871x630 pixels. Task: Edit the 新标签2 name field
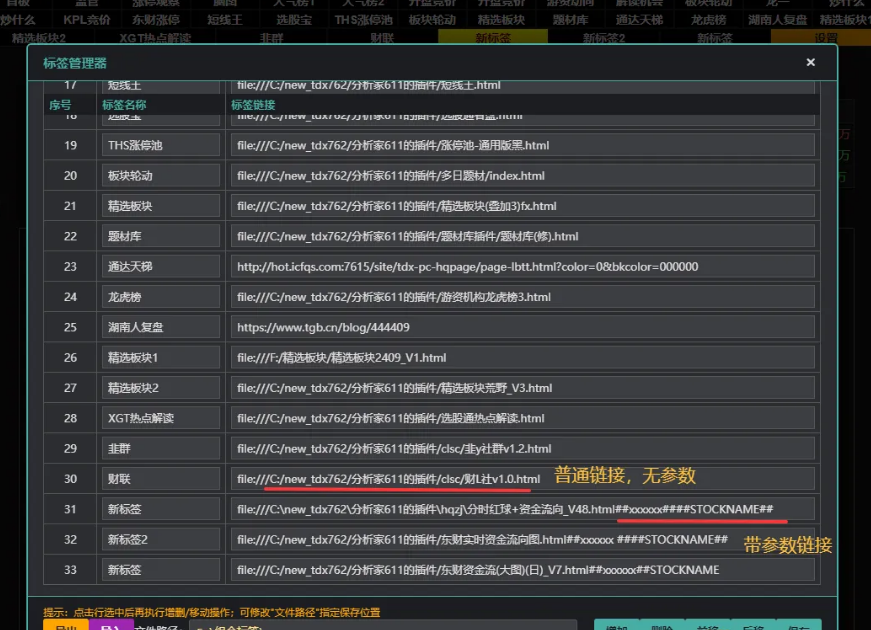(161, 539)
